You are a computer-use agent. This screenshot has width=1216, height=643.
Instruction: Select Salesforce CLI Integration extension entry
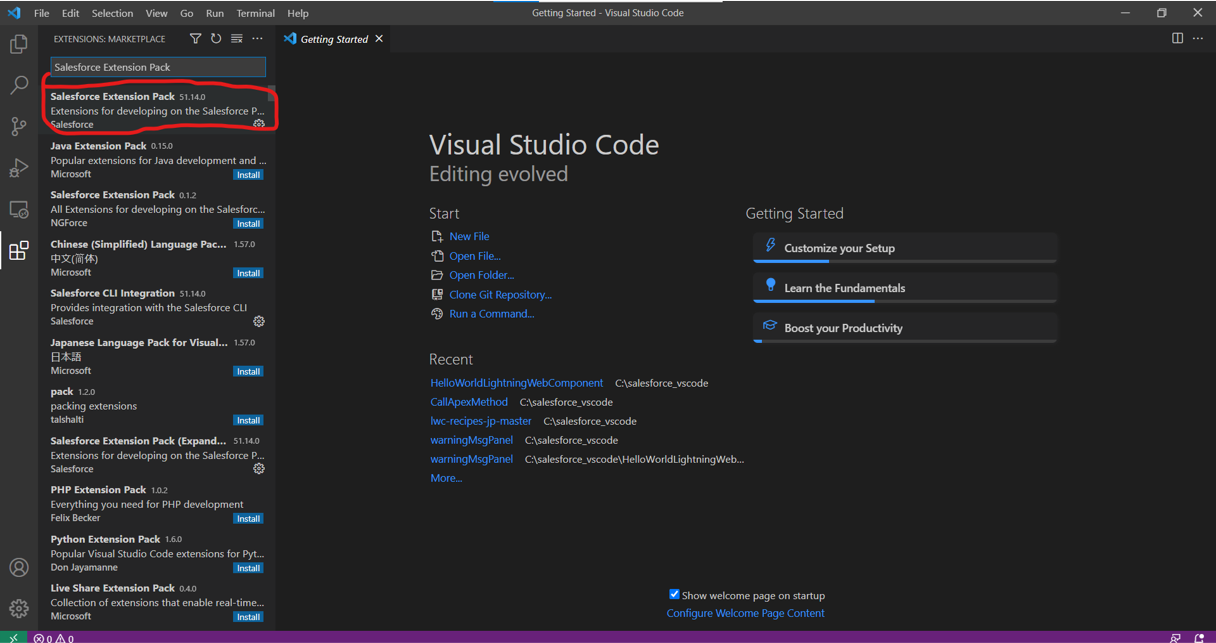(x=157, y=307)
